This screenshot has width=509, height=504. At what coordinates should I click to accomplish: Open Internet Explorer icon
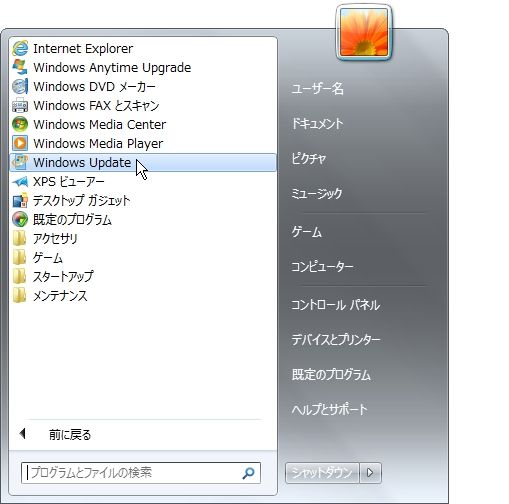coord(20,49)
